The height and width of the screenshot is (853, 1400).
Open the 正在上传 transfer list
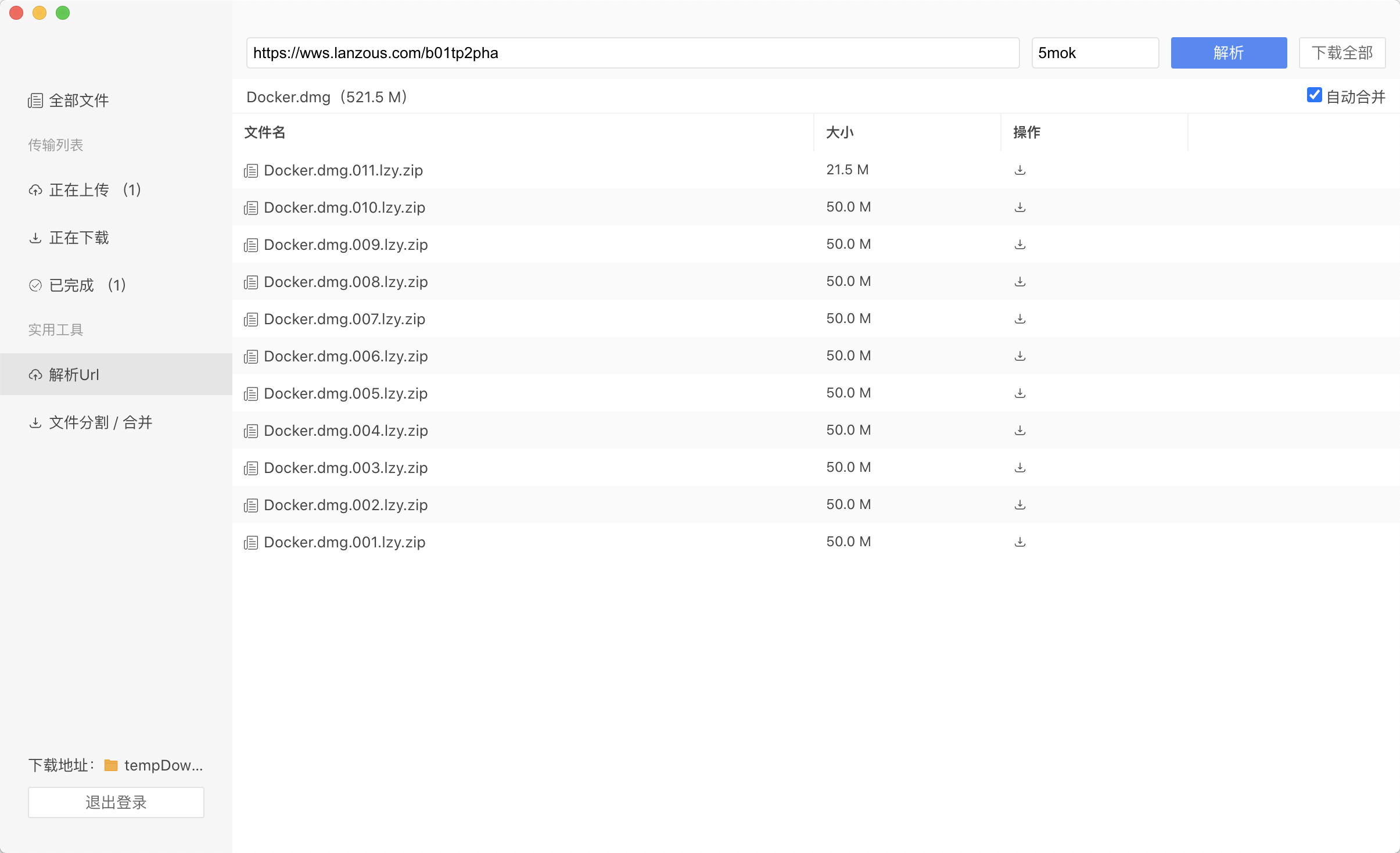click(79, 190)
